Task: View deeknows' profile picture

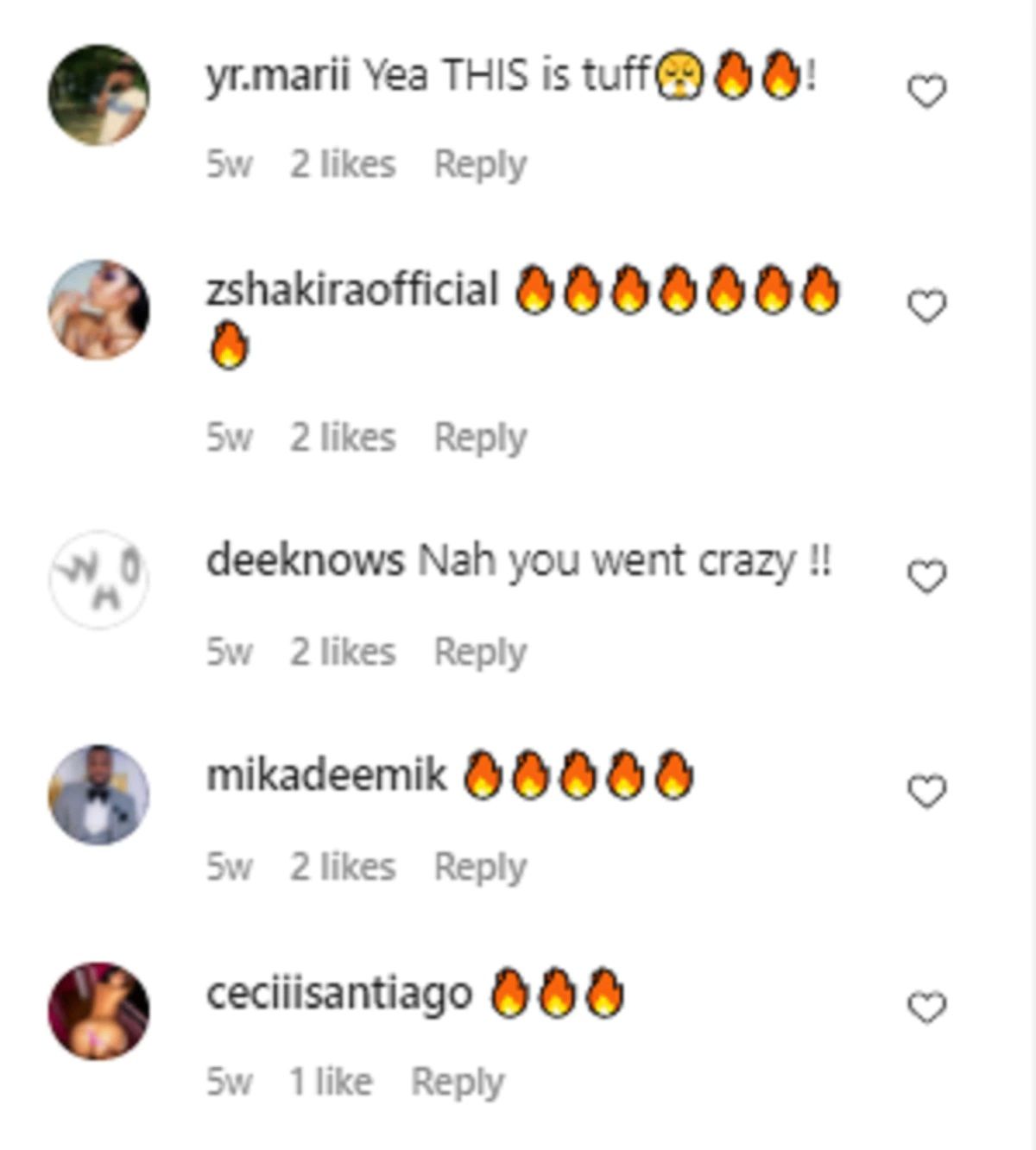Action: coord(98,579)
